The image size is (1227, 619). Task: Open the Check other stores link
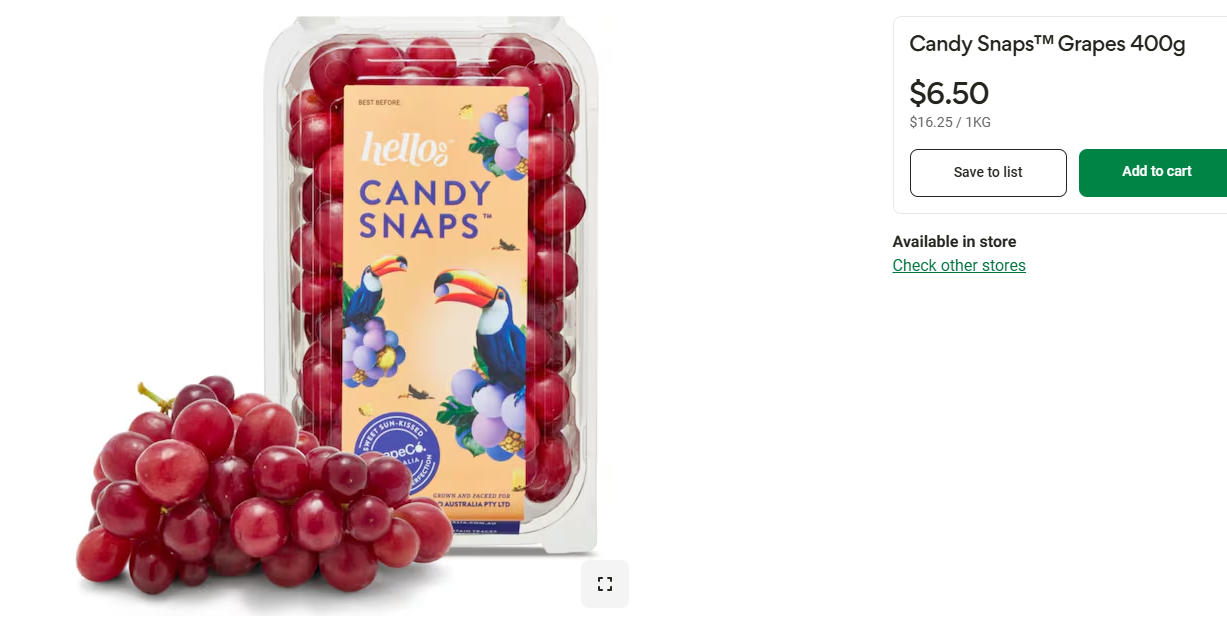tap(959, 265)
